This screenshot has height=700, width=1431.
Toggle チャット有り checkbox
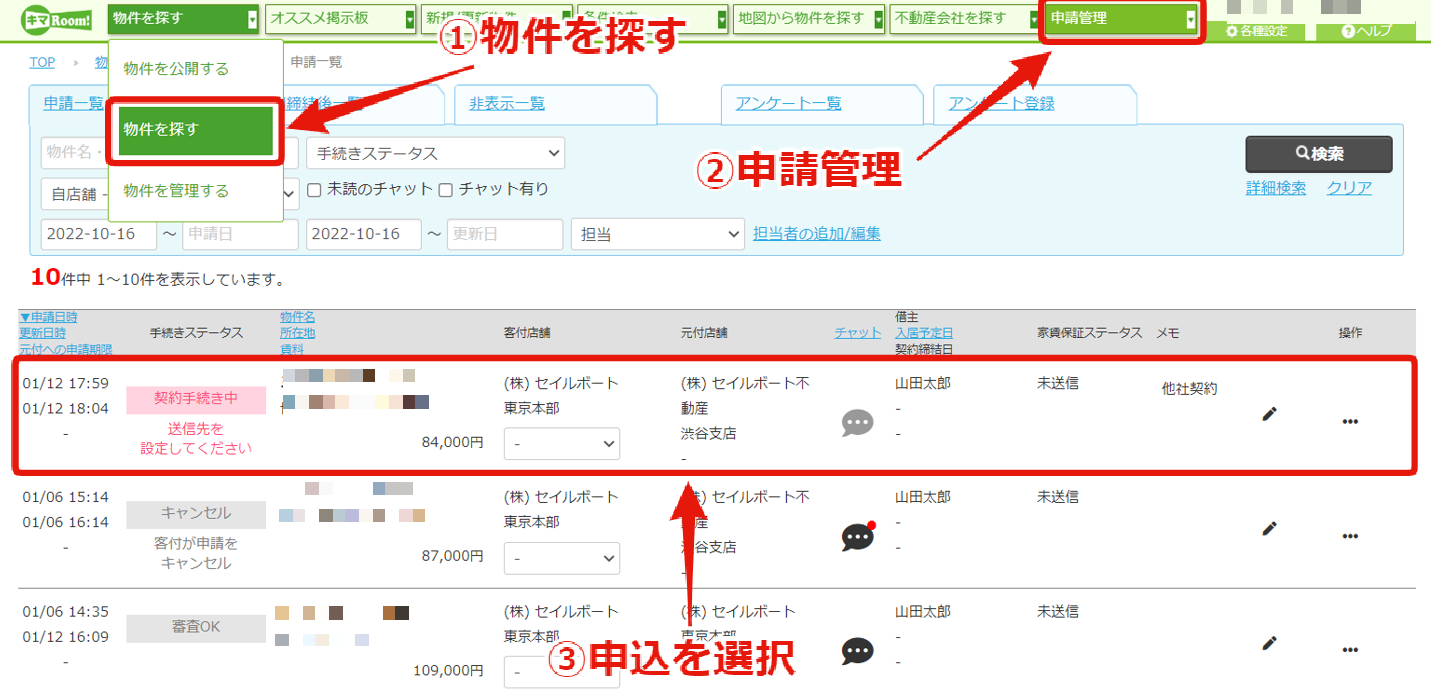(x=447, y=189)
